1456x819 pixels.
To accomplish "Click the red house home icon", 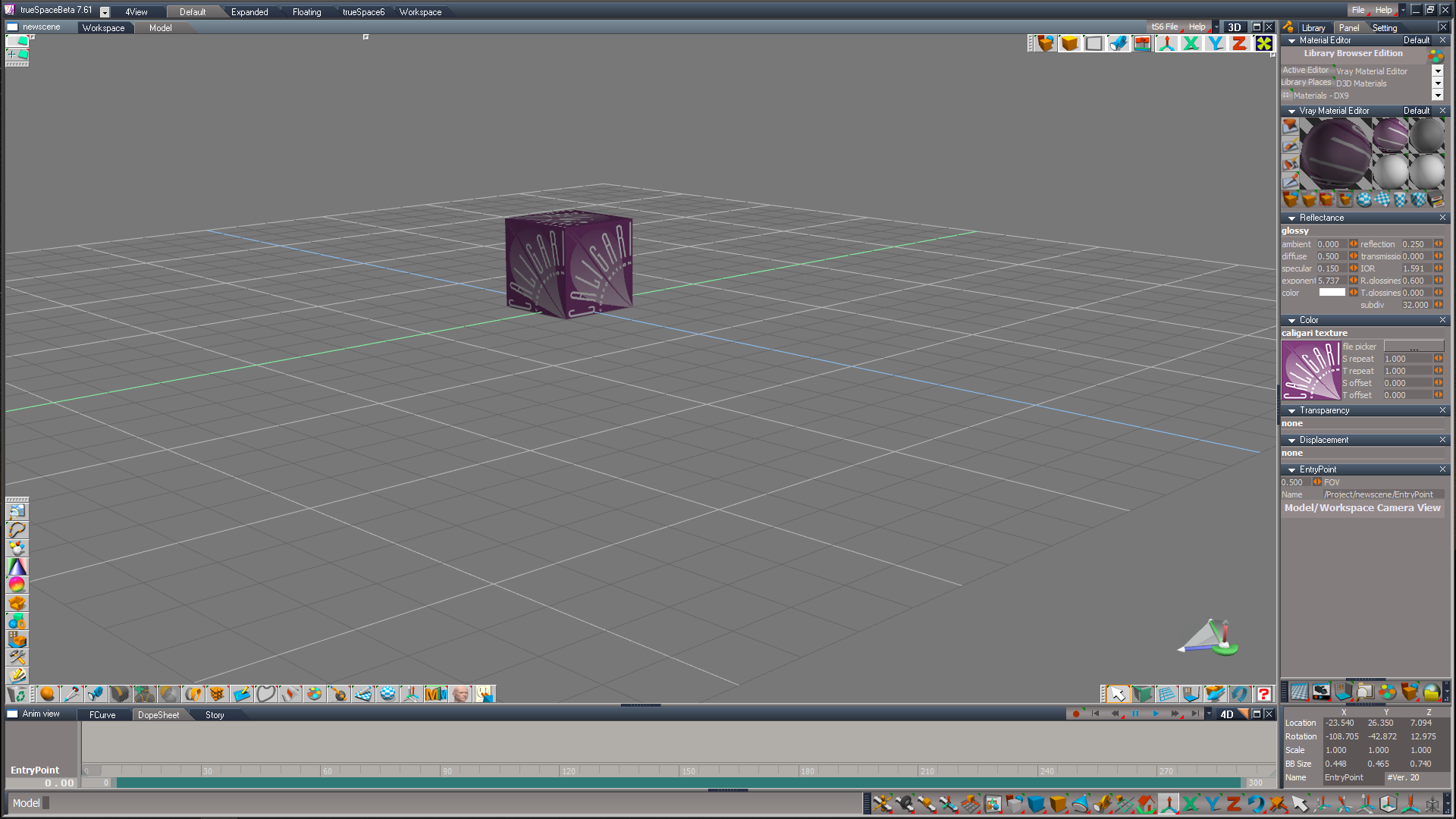I will pos(1146,803).
